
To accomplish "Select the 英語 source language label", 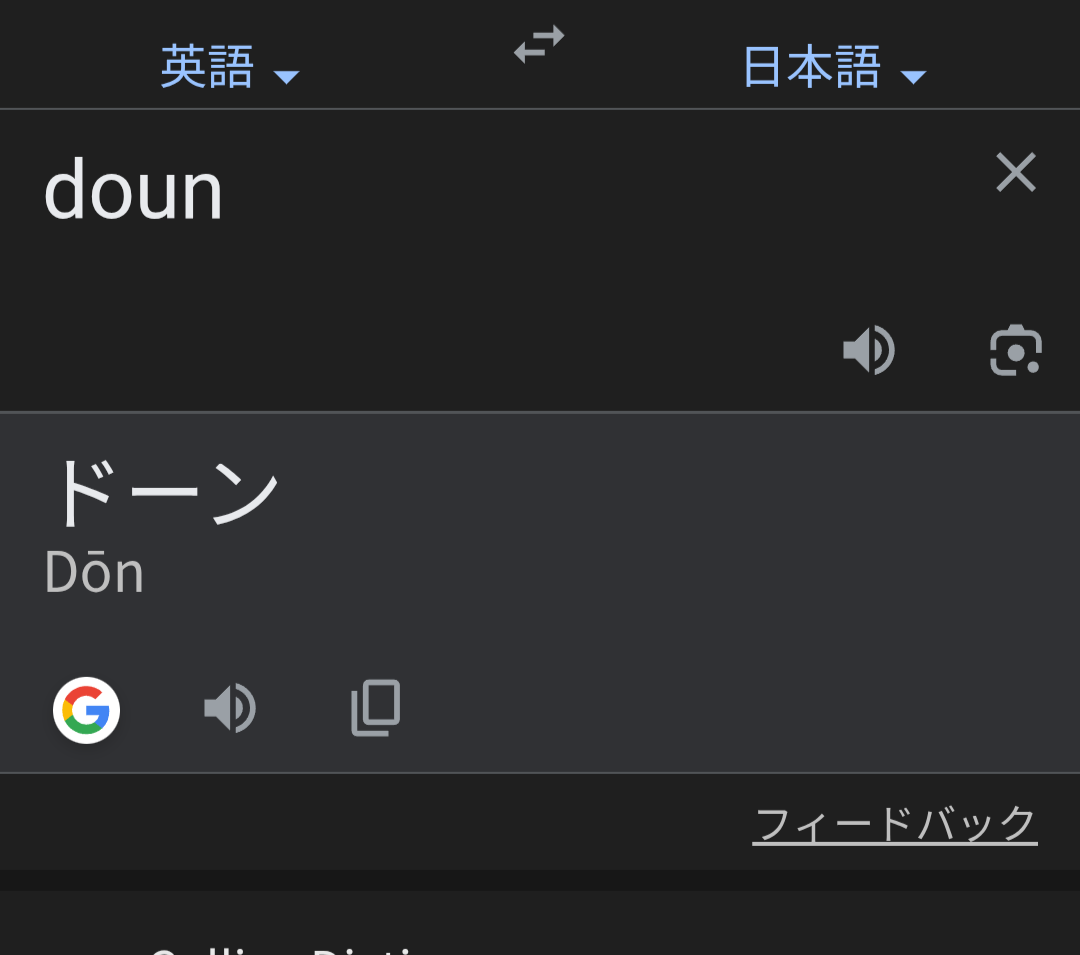I will (x=207, y=67).
